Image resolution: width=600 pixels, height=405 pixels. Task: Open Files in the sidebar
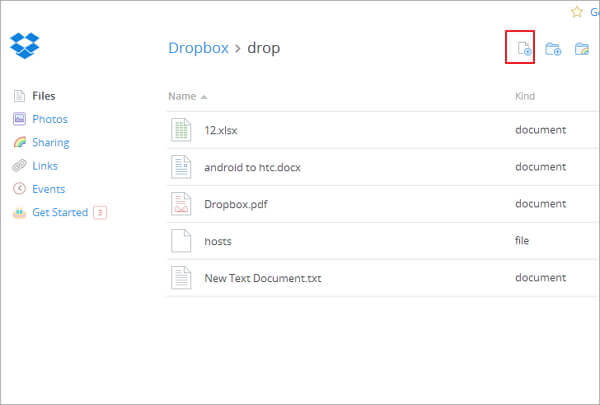coord(43,96)
